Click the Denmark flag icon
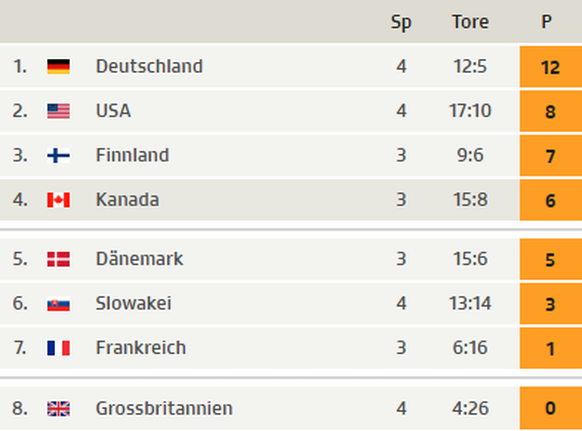This screenshot has height=431, width=582. [x=58, y=259]
